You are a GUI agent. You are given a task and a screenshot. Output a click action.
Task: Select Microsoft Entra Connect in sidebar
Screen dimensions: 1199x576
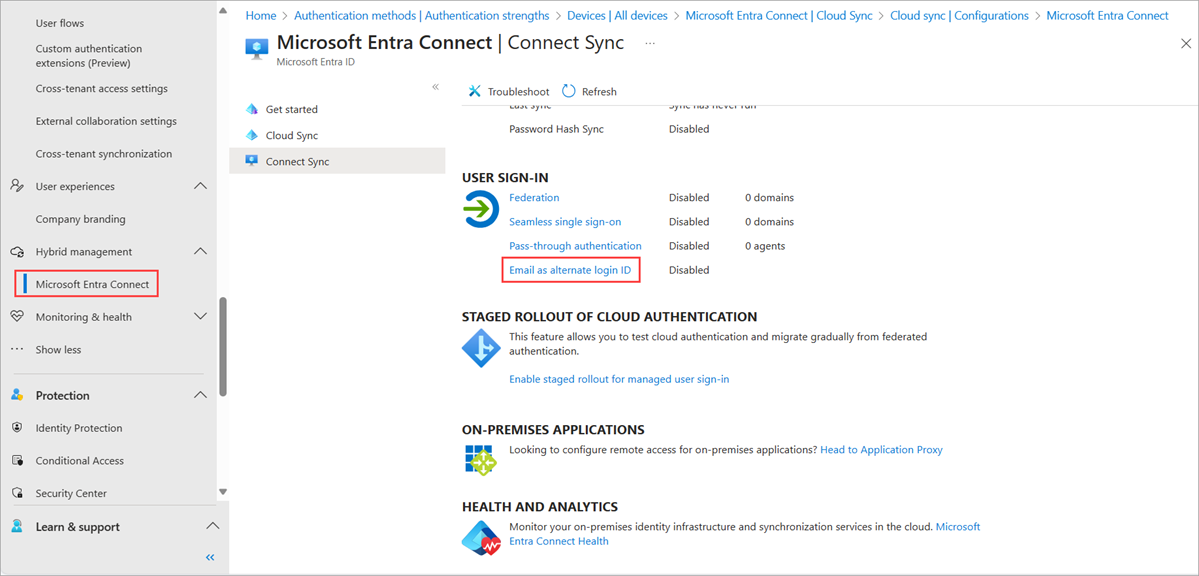click(93, 284)
